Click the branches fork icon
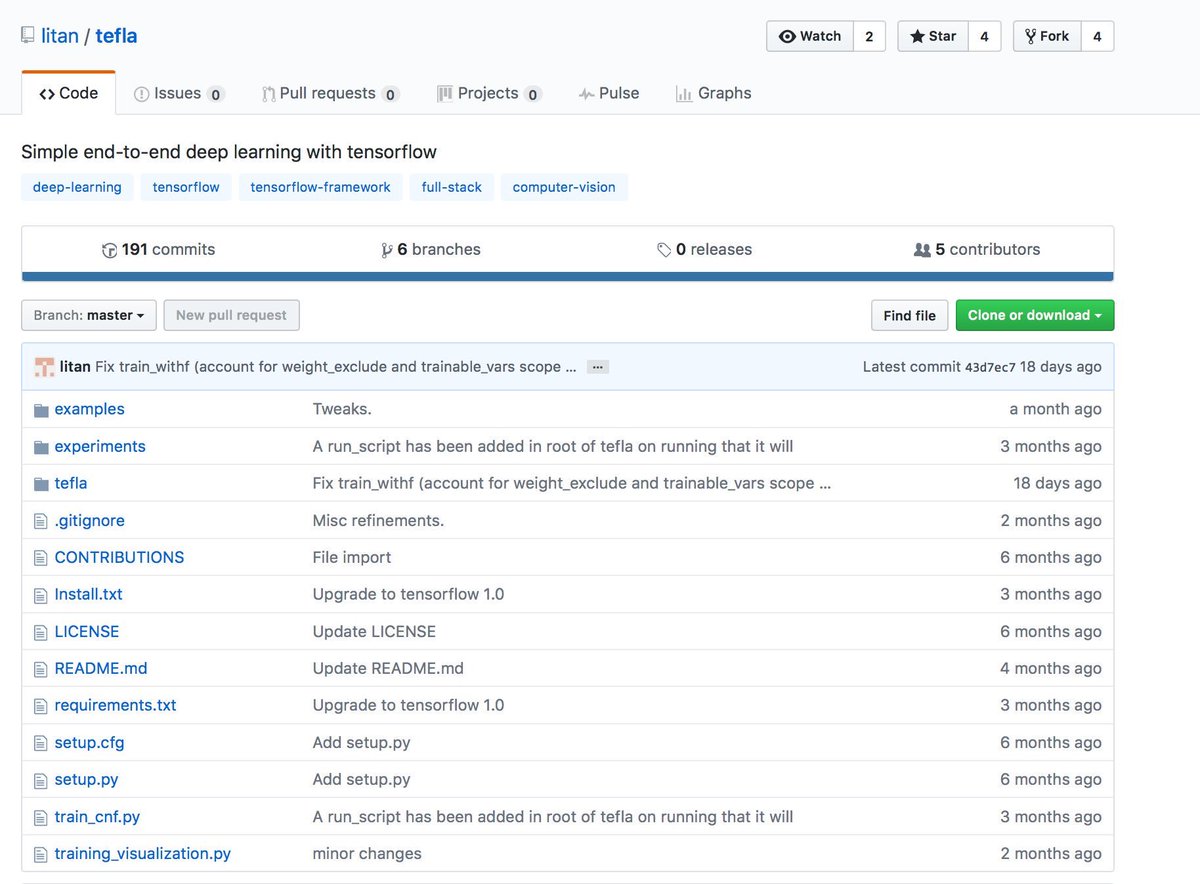Image resolution: width=1200 pixels, height=884 pixels. click(387, 250)
